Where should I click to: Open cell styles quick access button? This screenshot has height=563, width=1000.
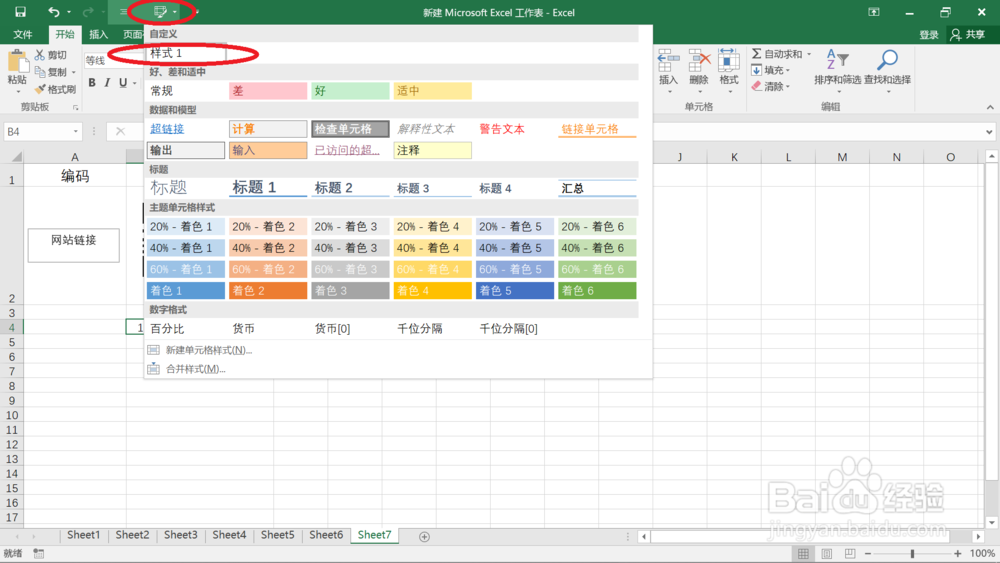click(x=160, y=11)
